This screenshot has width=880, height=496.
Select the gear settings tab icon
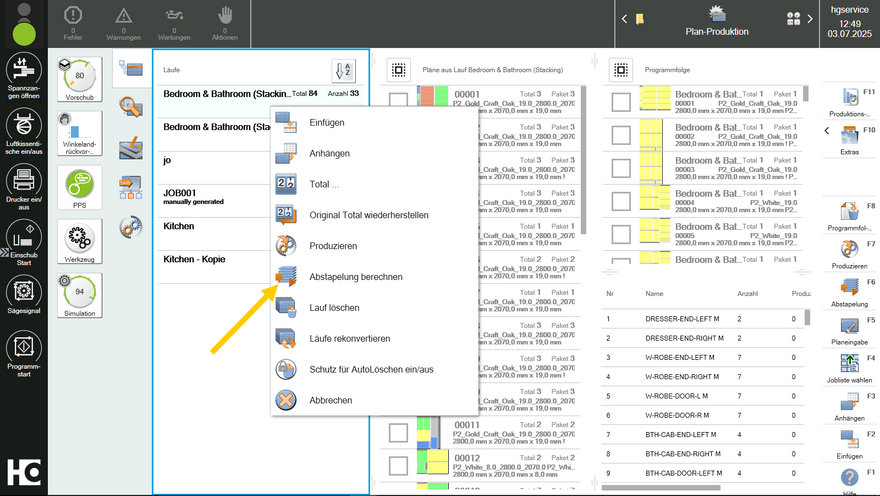point(131,227)
